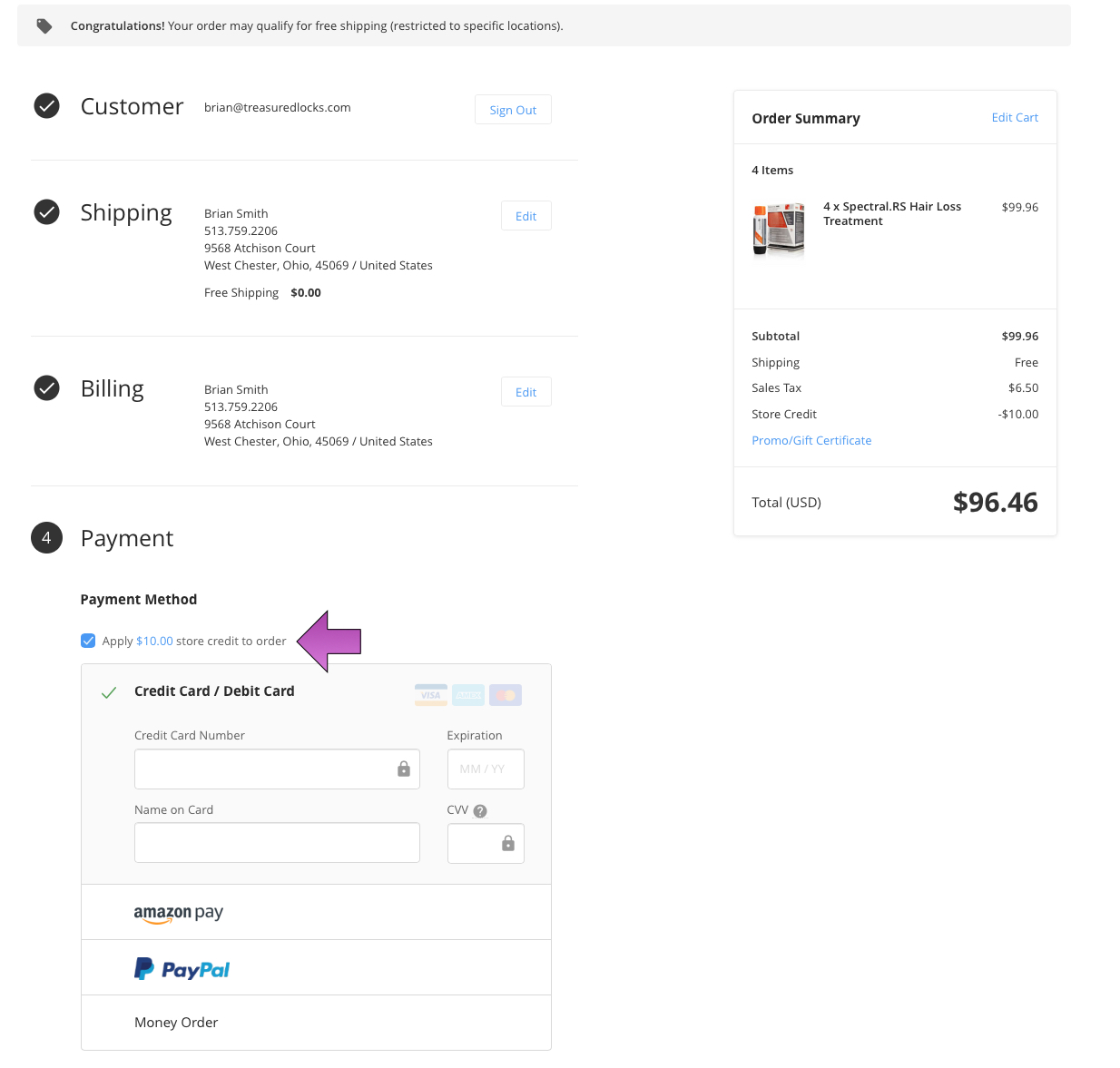Viewport: 1120px width, 1068px height.
Task: Click the price tag icon in banner
Action: [x=44, y=26]
